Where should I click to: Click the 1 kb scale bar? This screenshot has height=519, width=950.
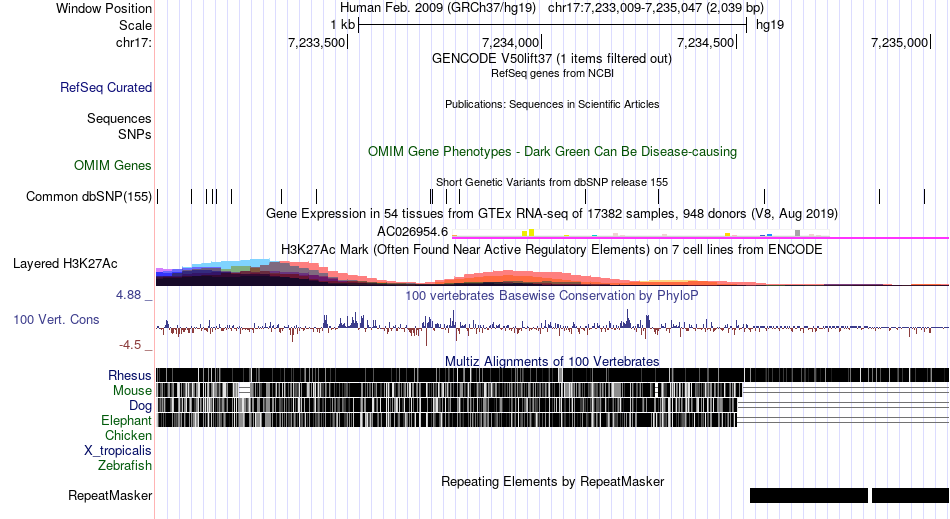pos(553,25)
